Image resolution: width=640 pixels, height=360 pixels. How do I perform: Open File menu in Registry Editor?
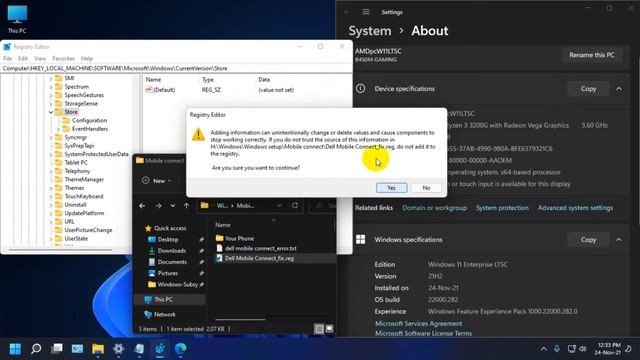[8, 58]
